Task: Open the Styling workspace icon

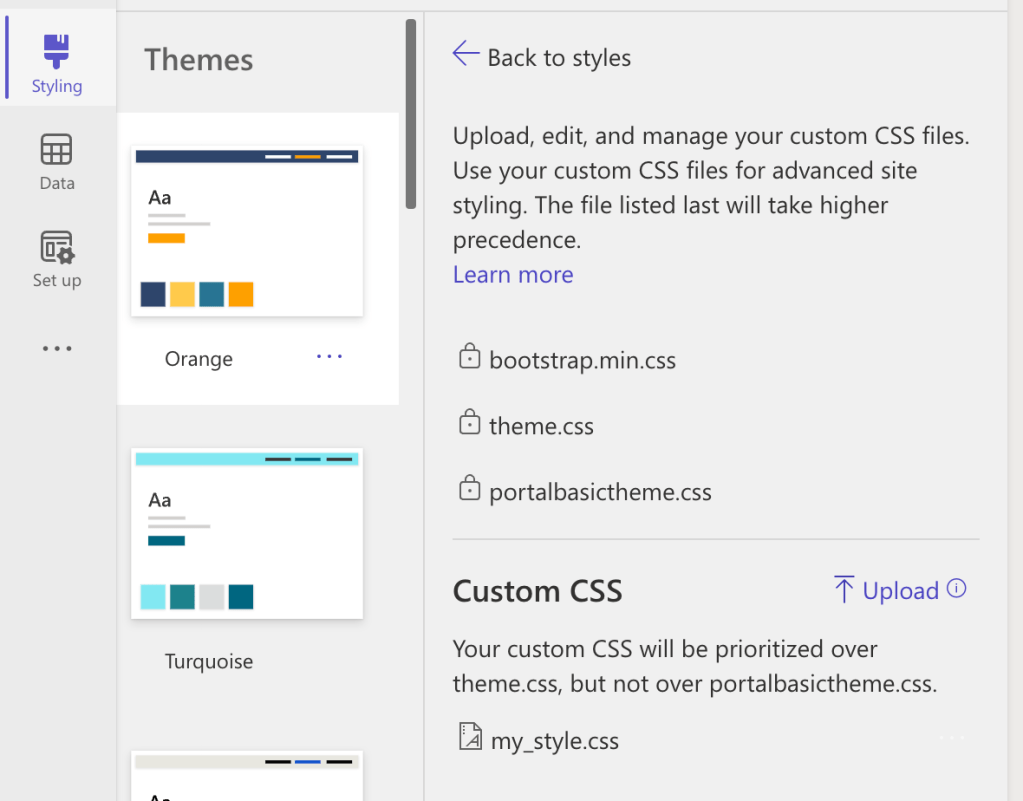Action: tap(57, 52)
